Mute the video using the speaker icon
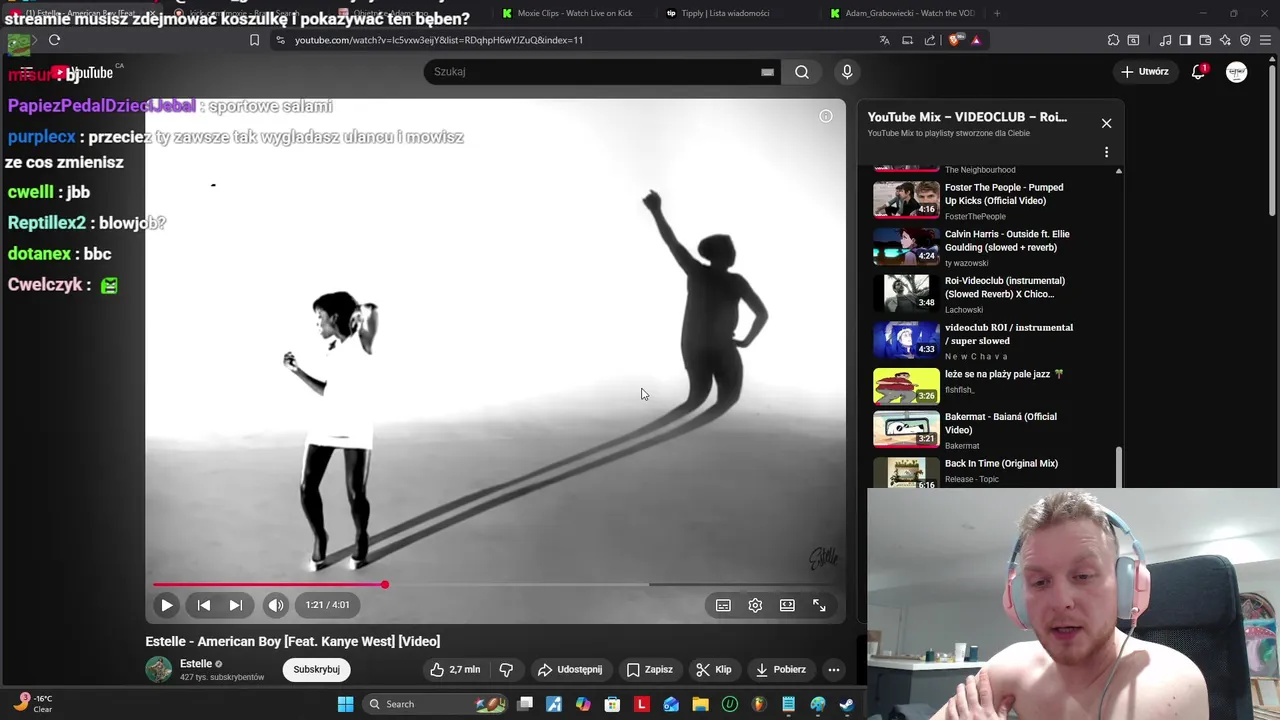The image size is (1280, 720). tap(276, 605)
